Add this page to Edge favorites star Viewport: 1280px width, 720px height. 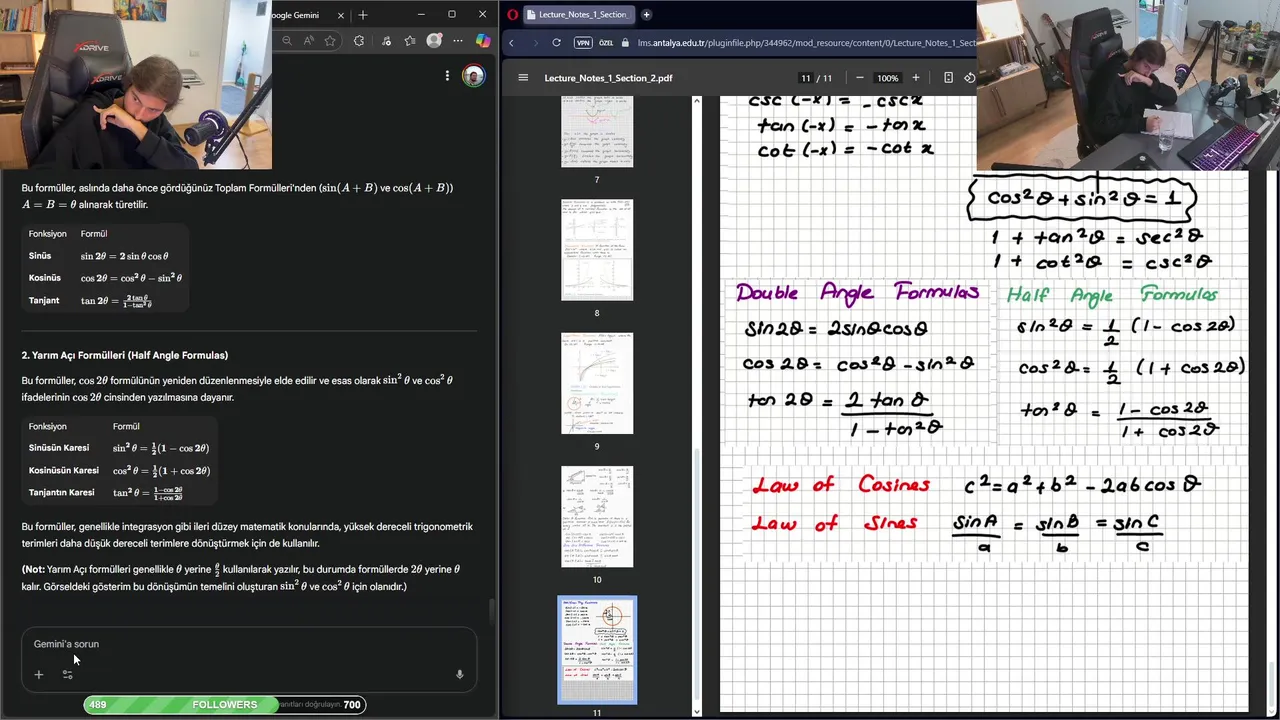click(x=330, y=41)
